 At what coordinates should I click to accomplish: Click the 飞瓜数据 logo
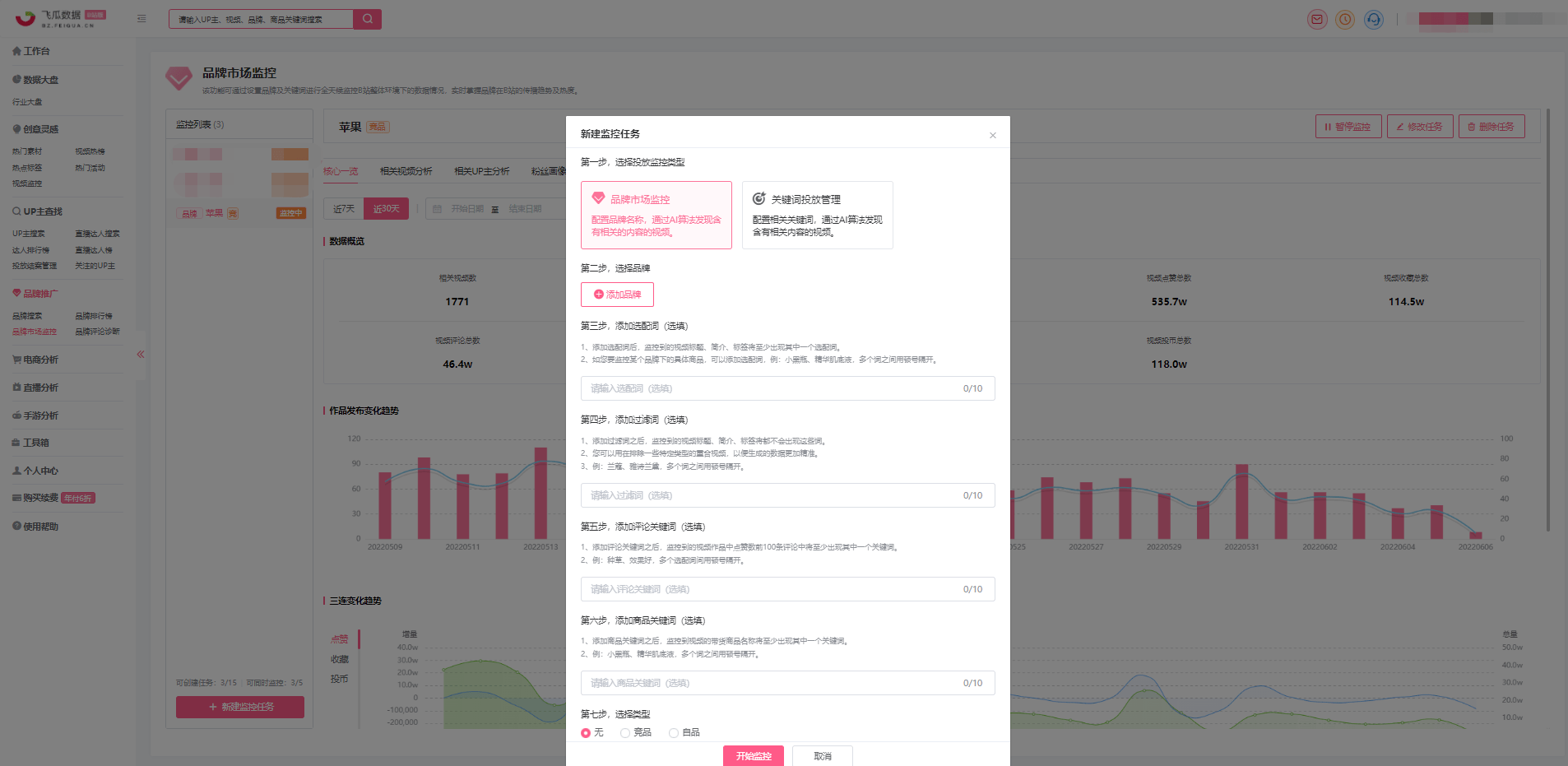pos(60,18)
